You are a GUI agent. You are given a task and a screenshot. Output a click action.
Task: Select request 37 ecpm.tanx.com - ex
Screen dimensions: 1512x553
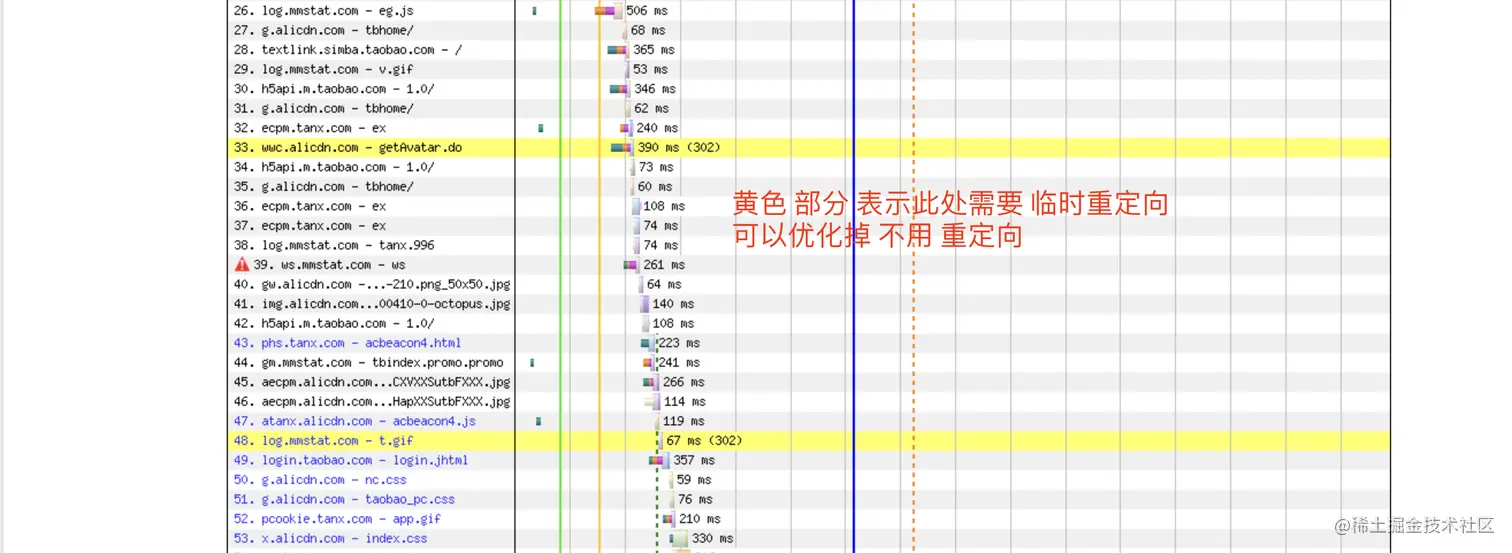(x=310, y=226)
